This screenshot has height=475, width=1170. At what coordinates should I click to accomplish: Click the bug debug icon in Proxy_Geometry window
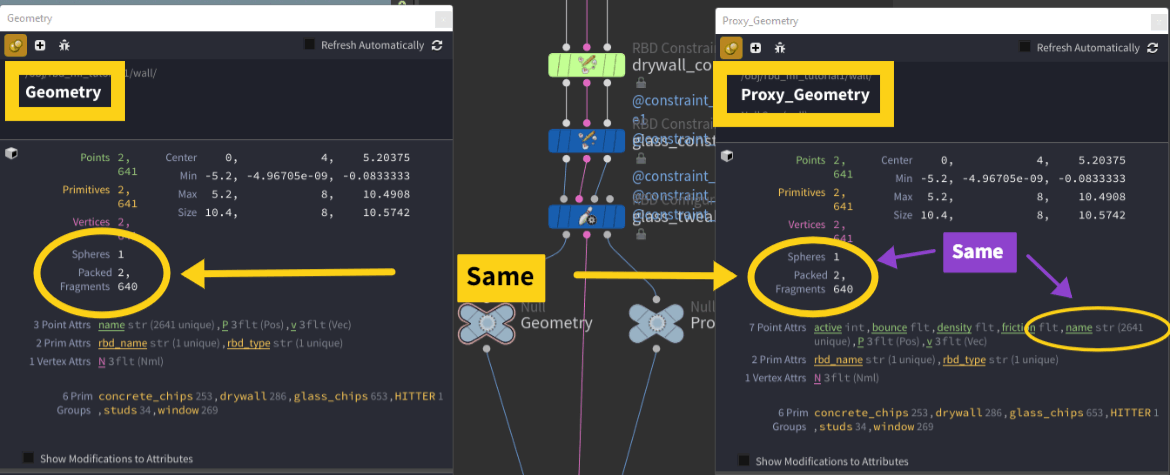779,47
